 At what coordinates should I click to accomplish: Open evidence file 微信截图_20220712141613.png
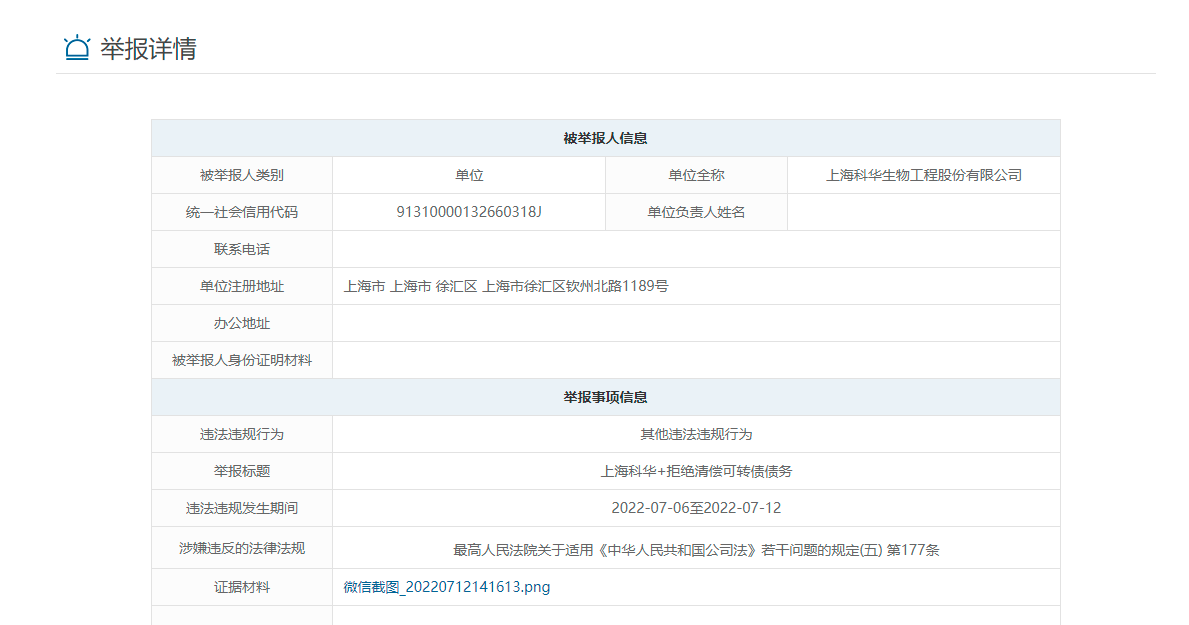447,587
